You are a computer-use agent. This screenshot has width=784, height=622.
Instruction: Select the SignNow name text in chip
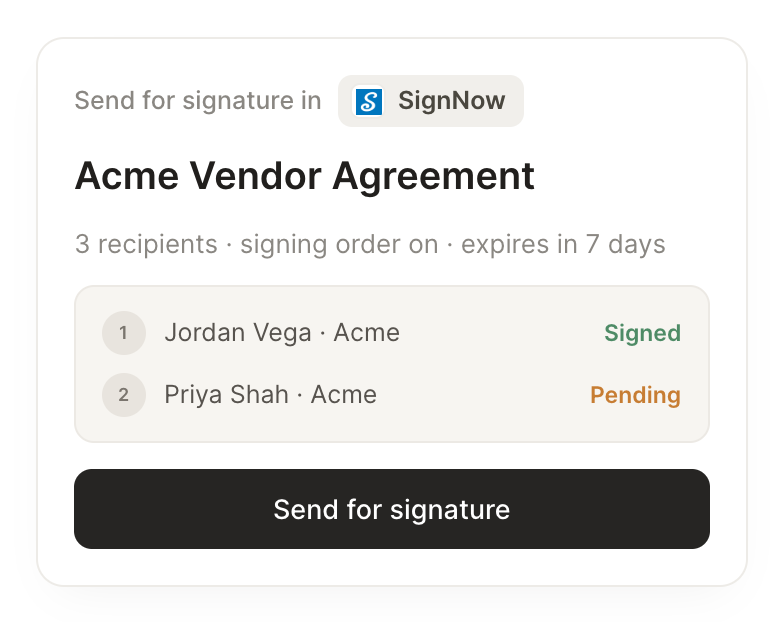(452, 100)
